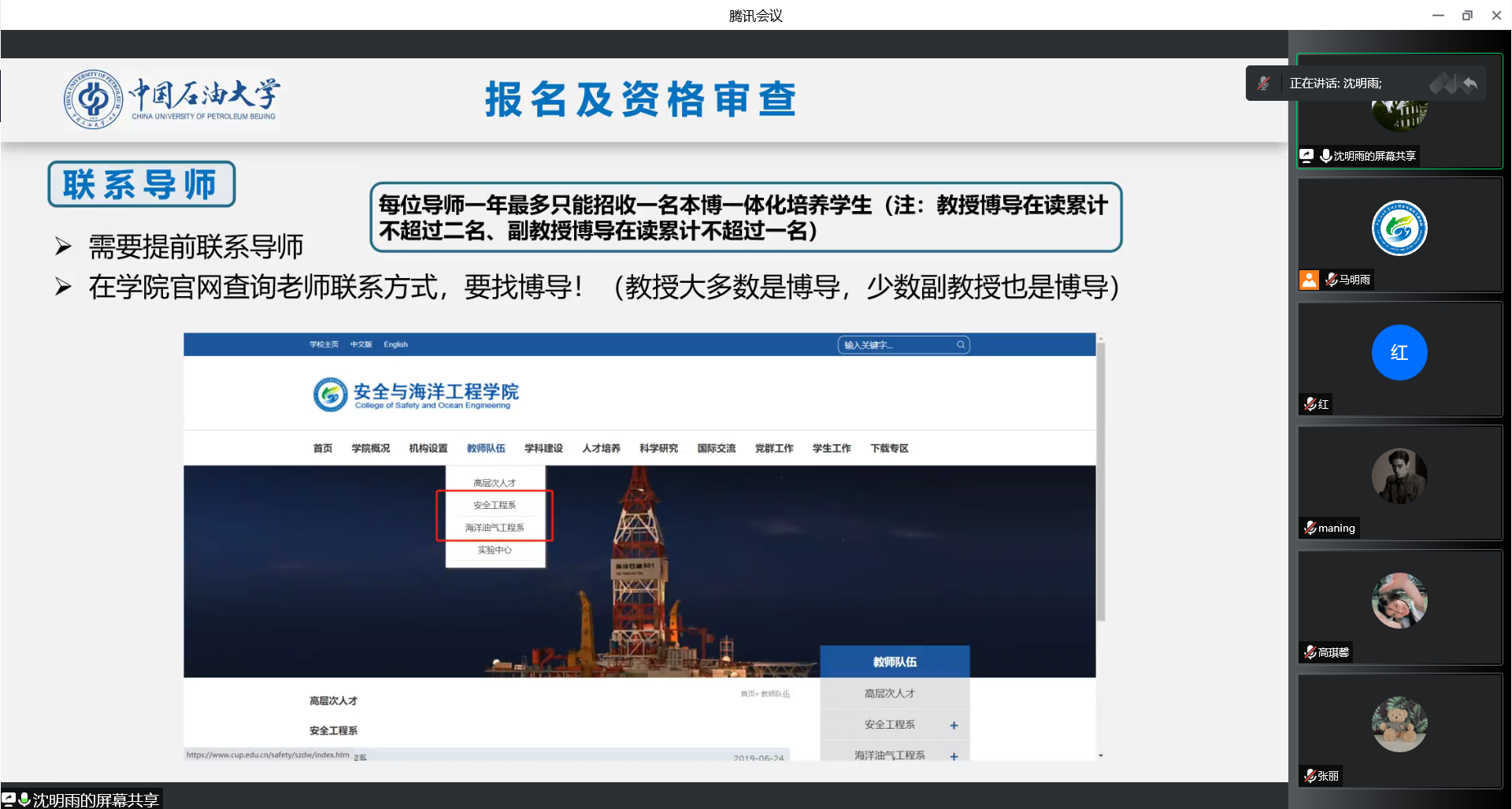The image size is (1512, 809).
Task: Click the 海洋油气工程系 dropdown link
Action: coord(495,528)
